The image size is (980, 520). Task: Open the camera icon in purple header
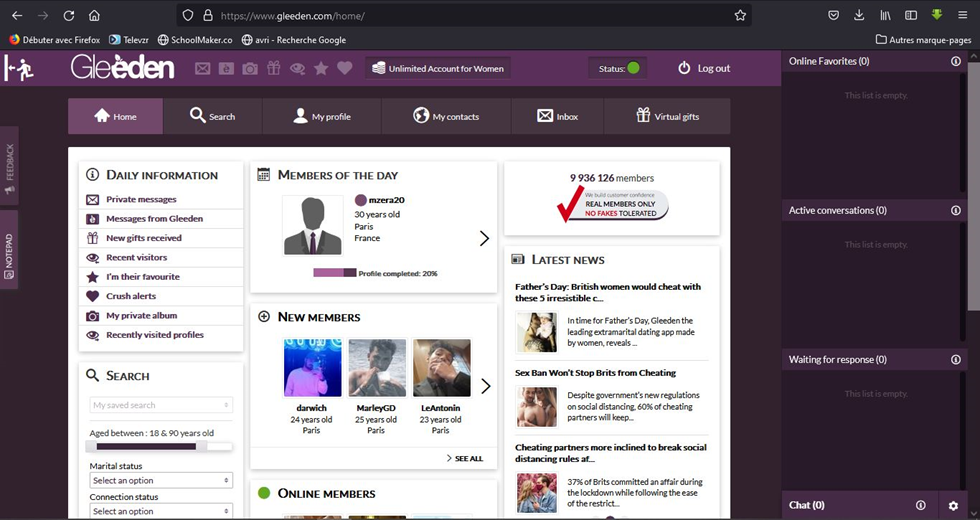250,68
